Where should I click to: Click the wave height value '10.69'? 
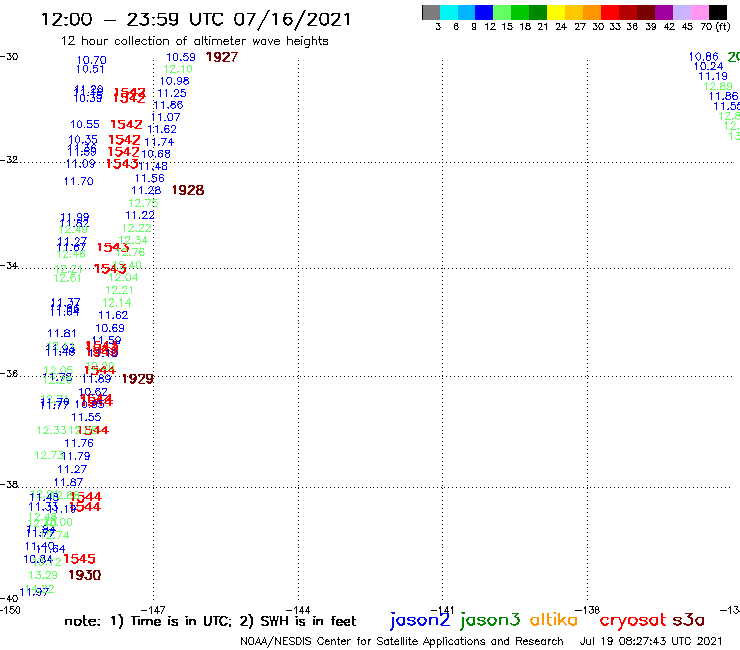point(110,328)
